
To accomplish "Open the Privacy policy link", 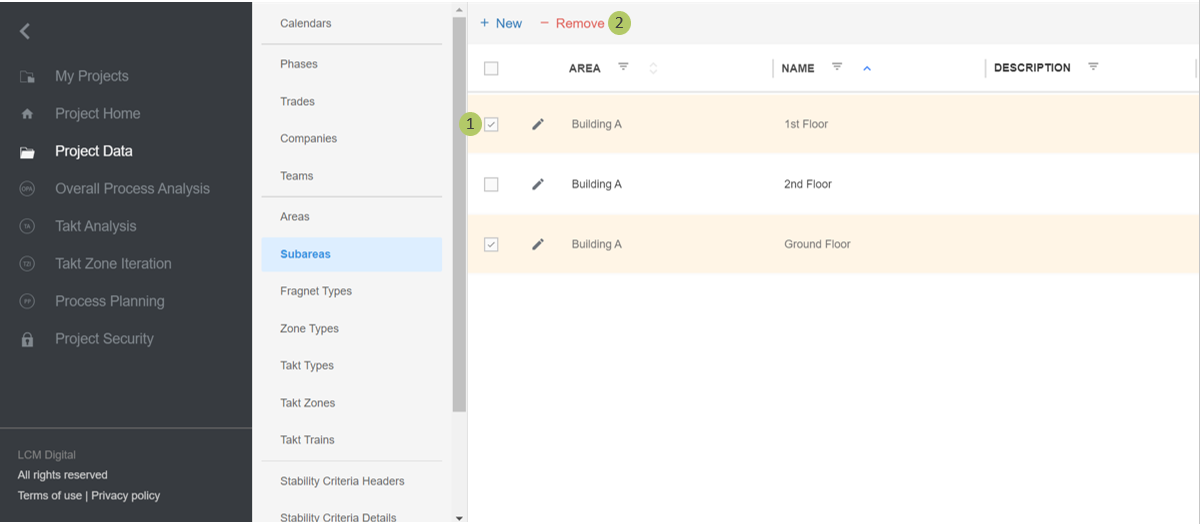I will (125, 495).
